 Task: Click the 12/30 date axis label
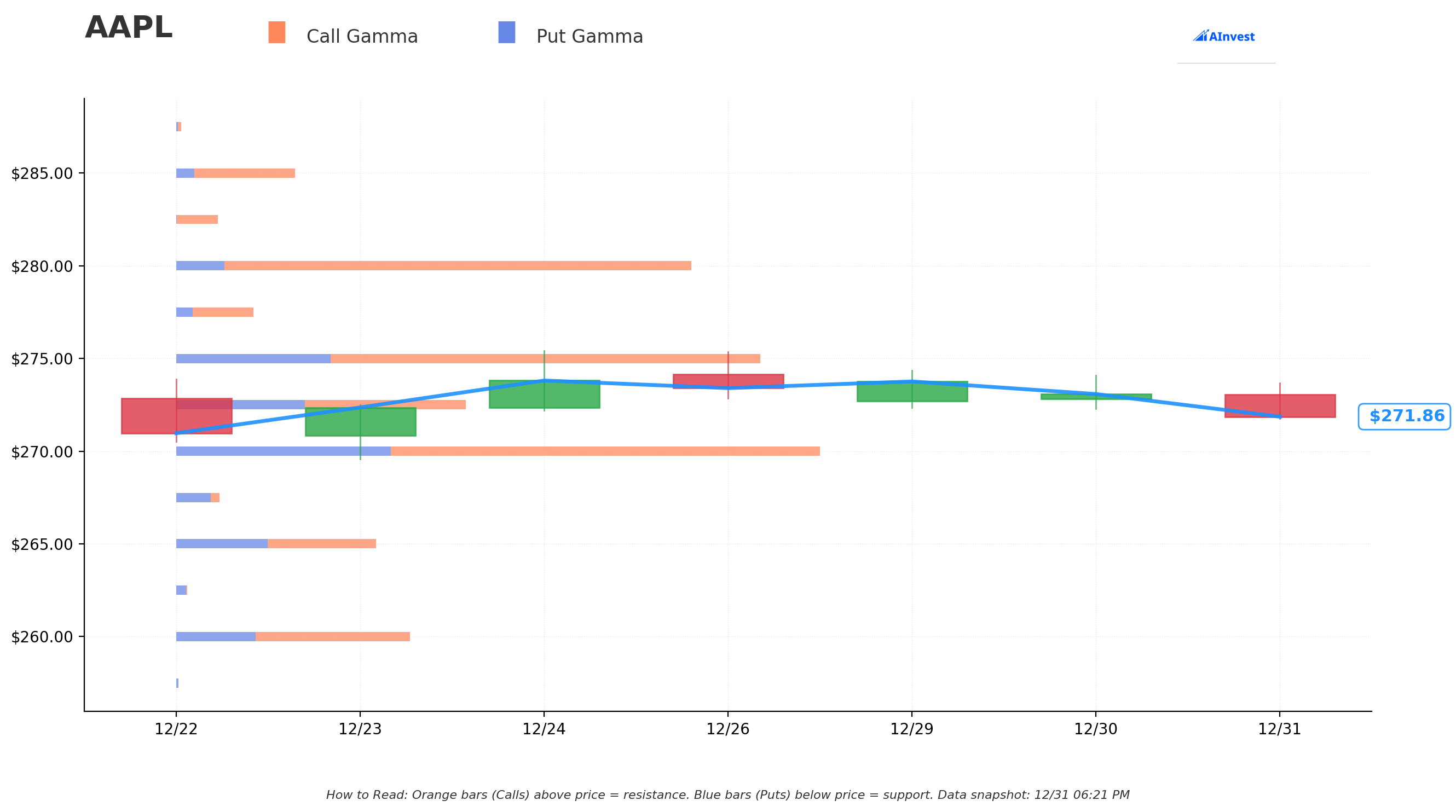1096,729
